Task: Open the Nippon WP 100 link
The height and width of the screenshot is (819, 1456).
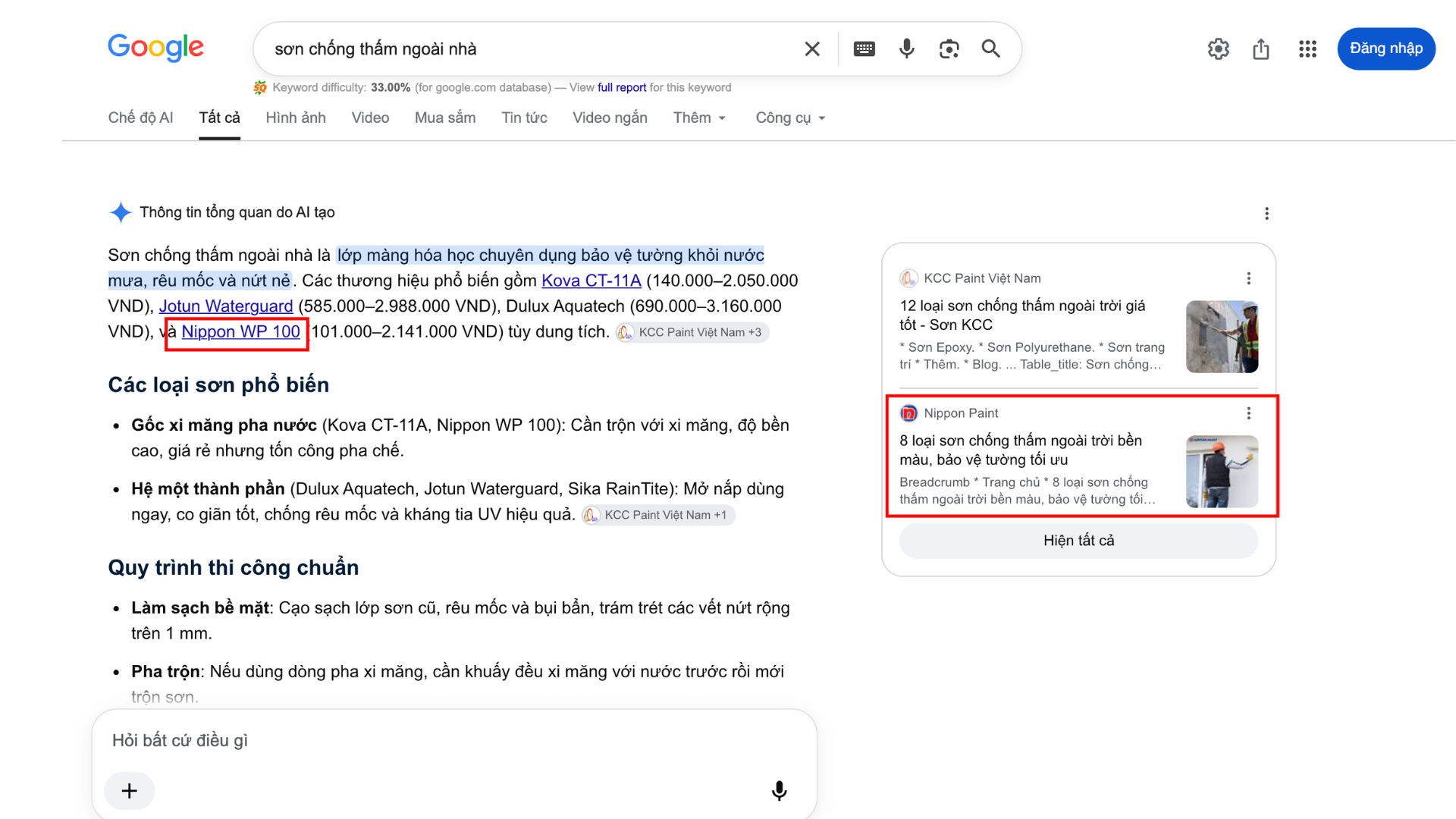Action: (x=240, y=332)
